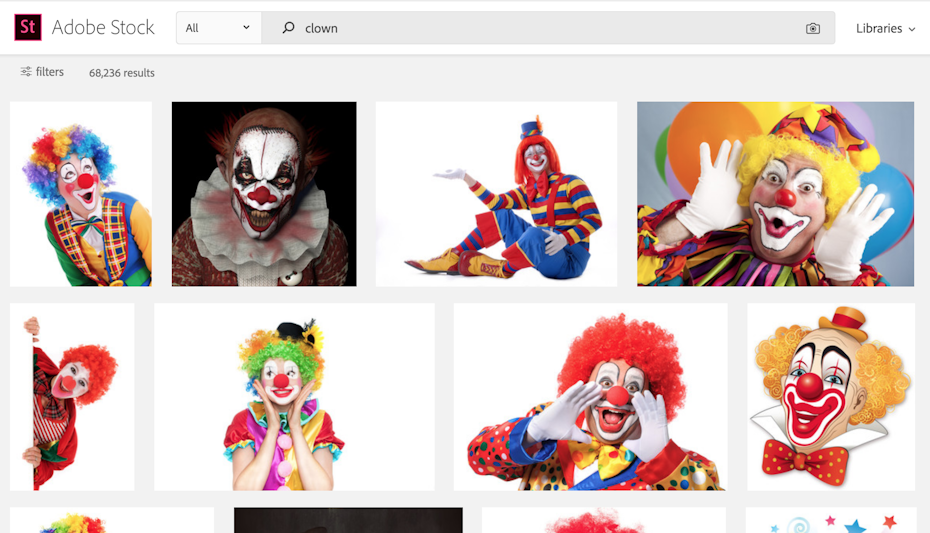Click the Adobe Stock brand name text
This screenshot has width=930, height=533.
click(x=103, y=28)
